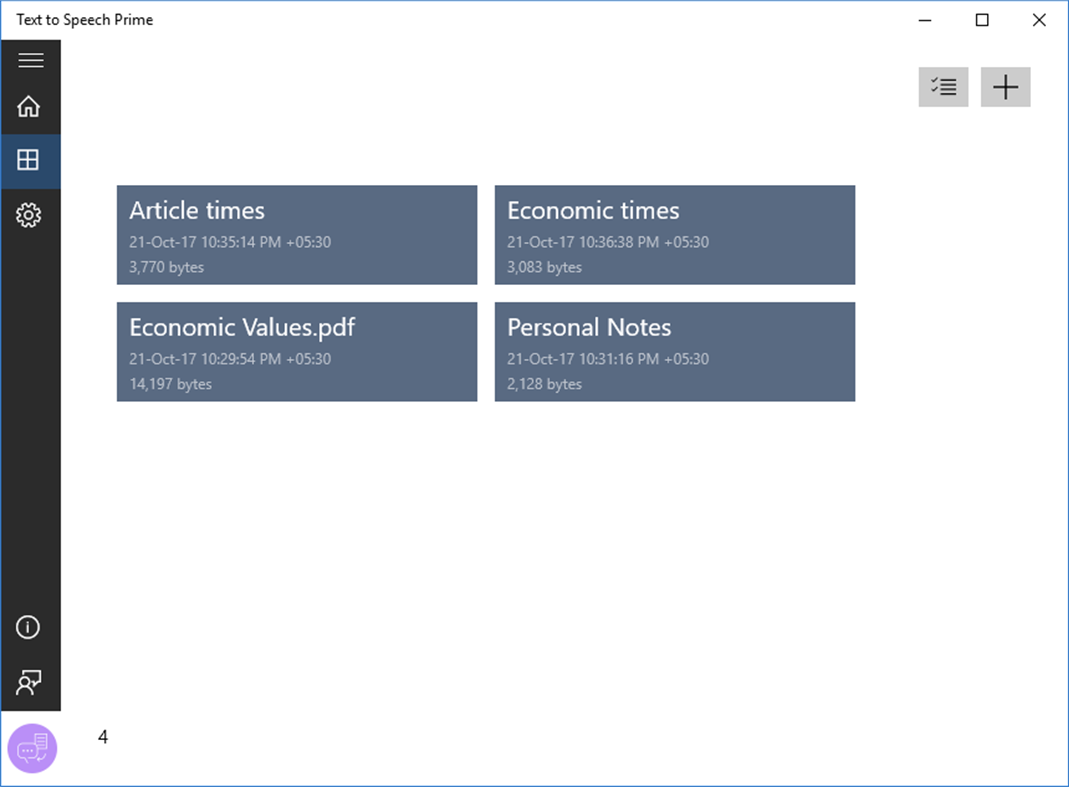Viewport: 1069px width, 787px height.
Task: Open the Article times document tile
Action: (x=297, y=235)
